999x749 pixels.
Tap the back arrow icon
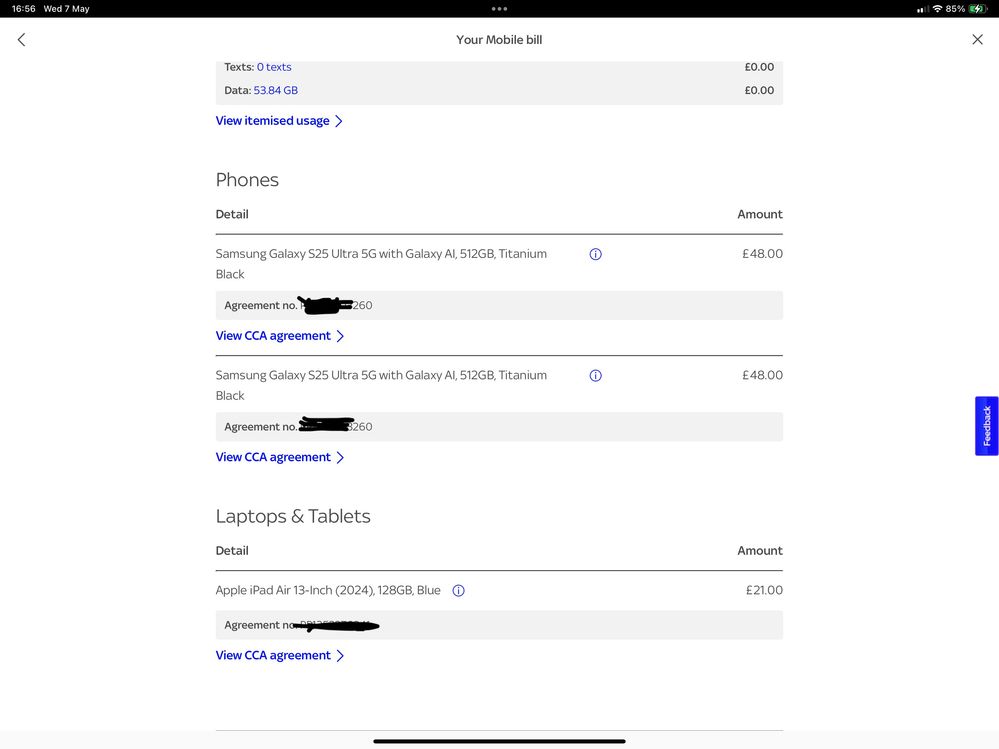tap(21, 40)
